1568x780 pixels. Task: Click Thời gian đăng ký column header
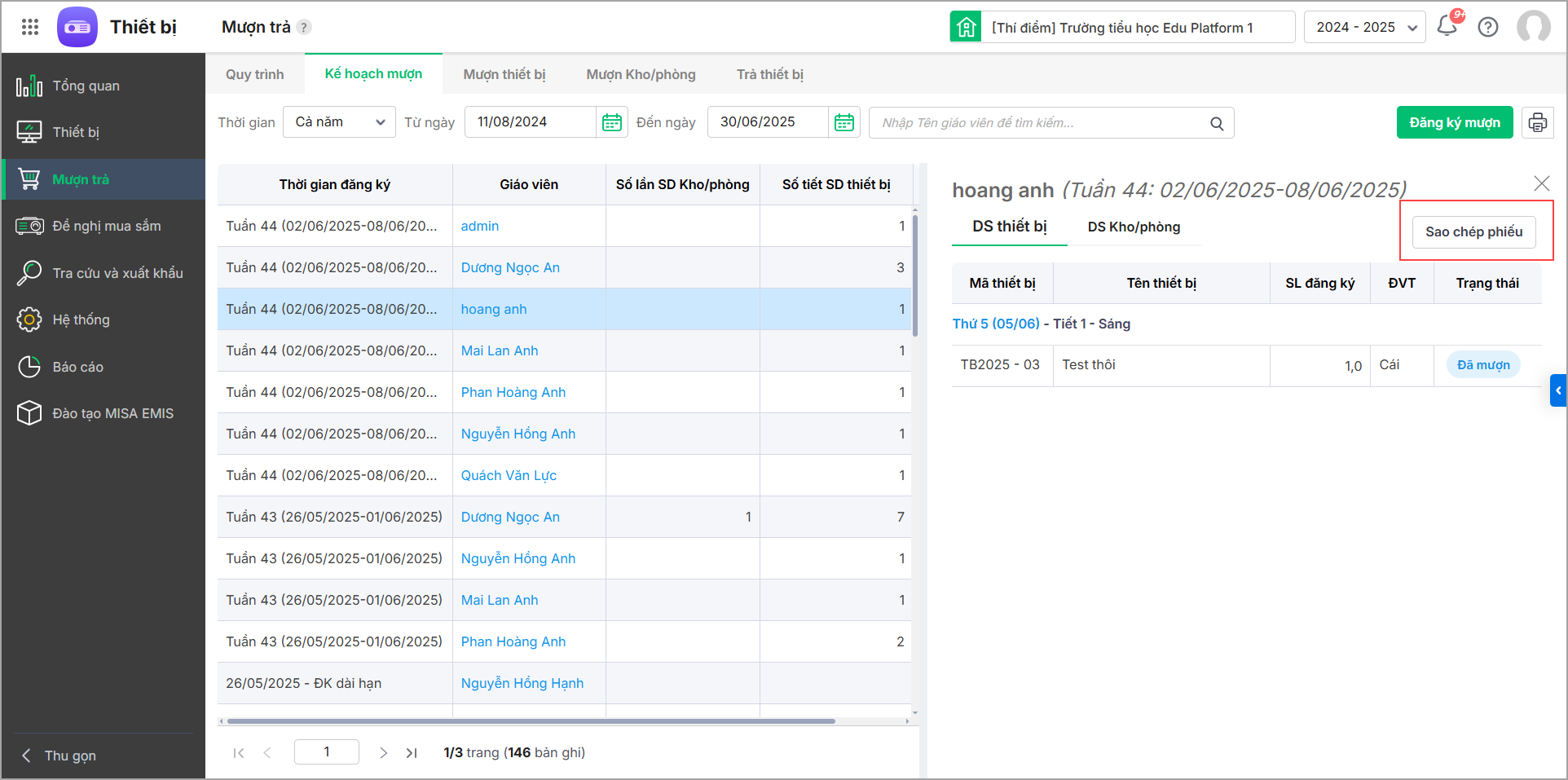335,184
